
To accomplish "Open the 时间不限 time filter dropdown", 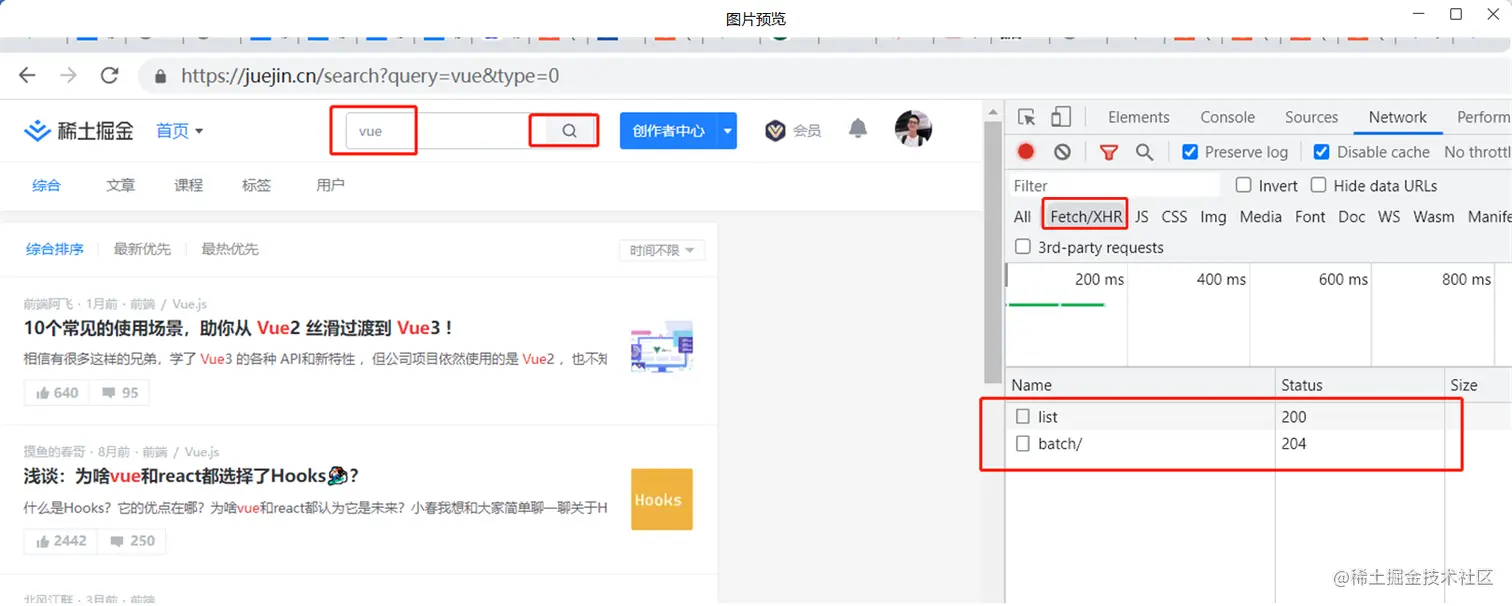I will 662,250.
